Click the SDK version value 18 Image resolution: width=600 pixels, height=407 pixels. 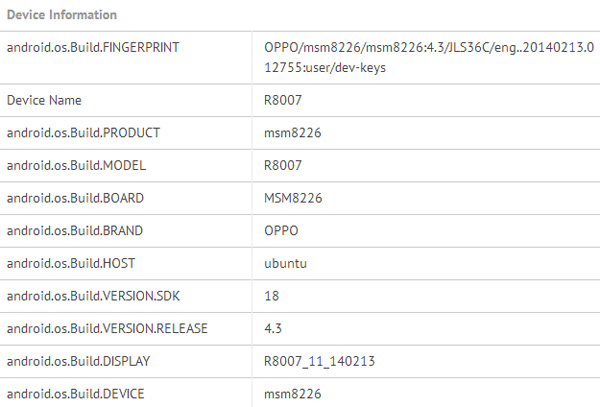(x=272, y=296)
